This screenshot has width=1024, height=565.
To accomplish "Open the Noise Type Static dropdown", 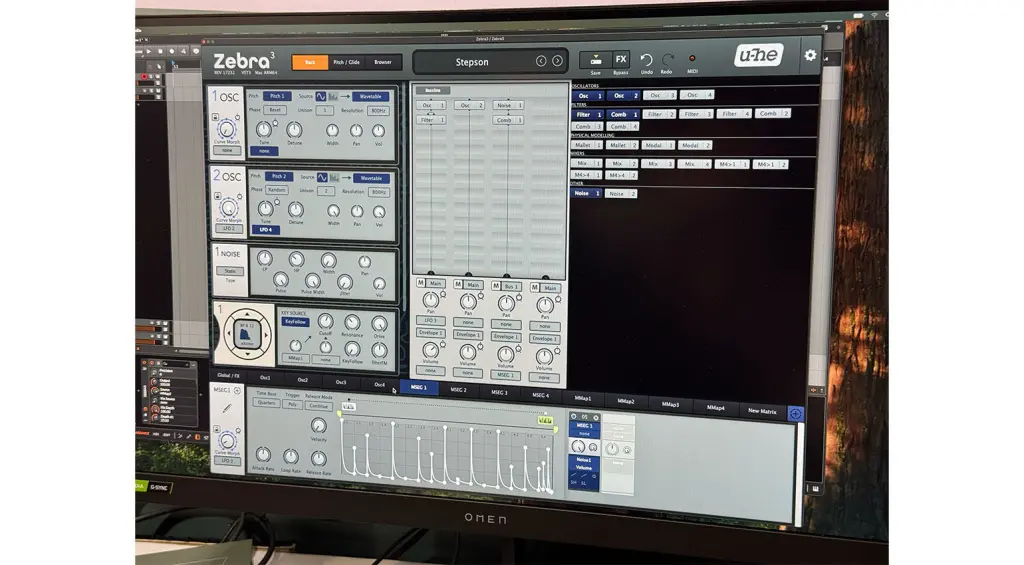I will click(230, 271).
